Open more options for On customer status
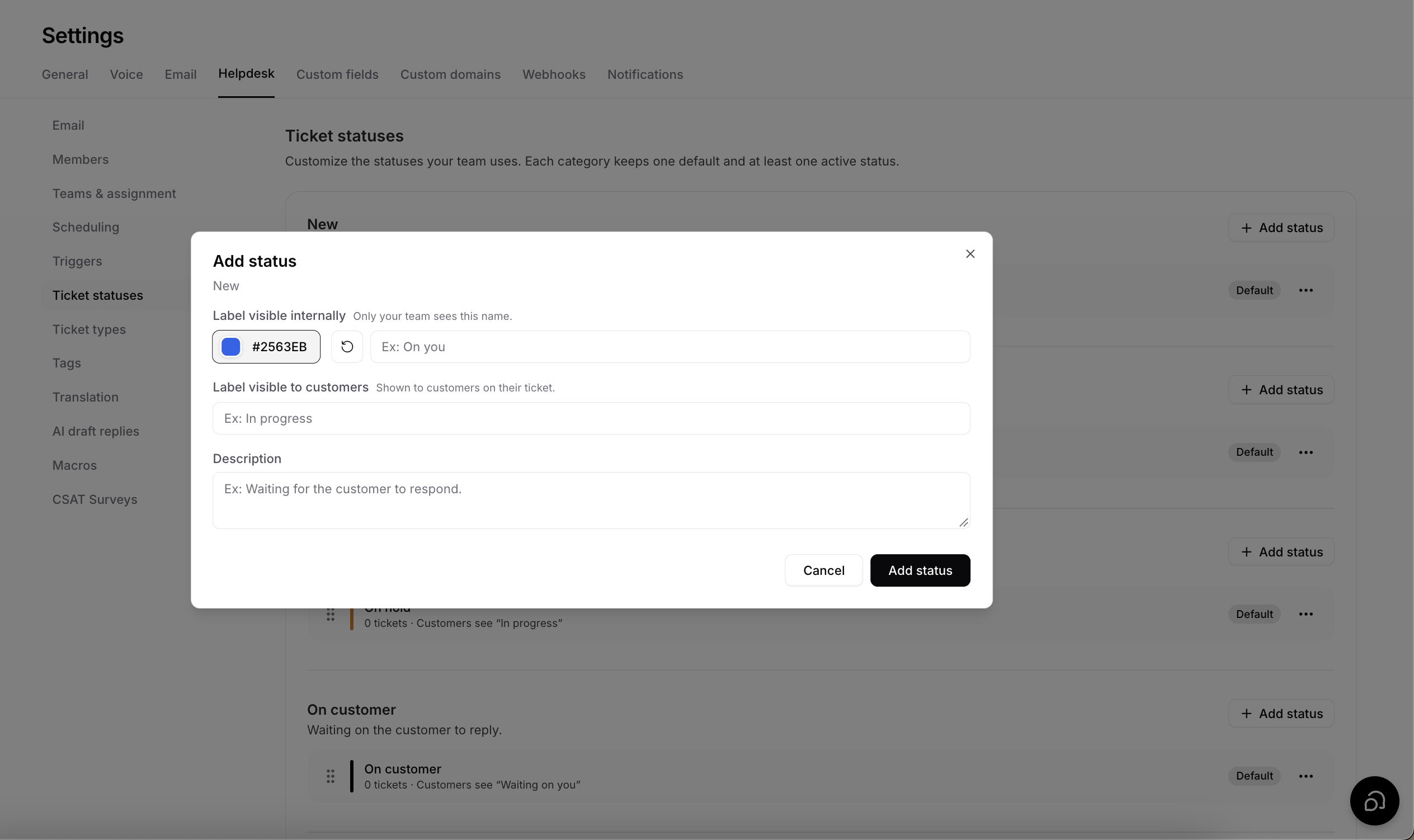 (x=1306, y=776)
